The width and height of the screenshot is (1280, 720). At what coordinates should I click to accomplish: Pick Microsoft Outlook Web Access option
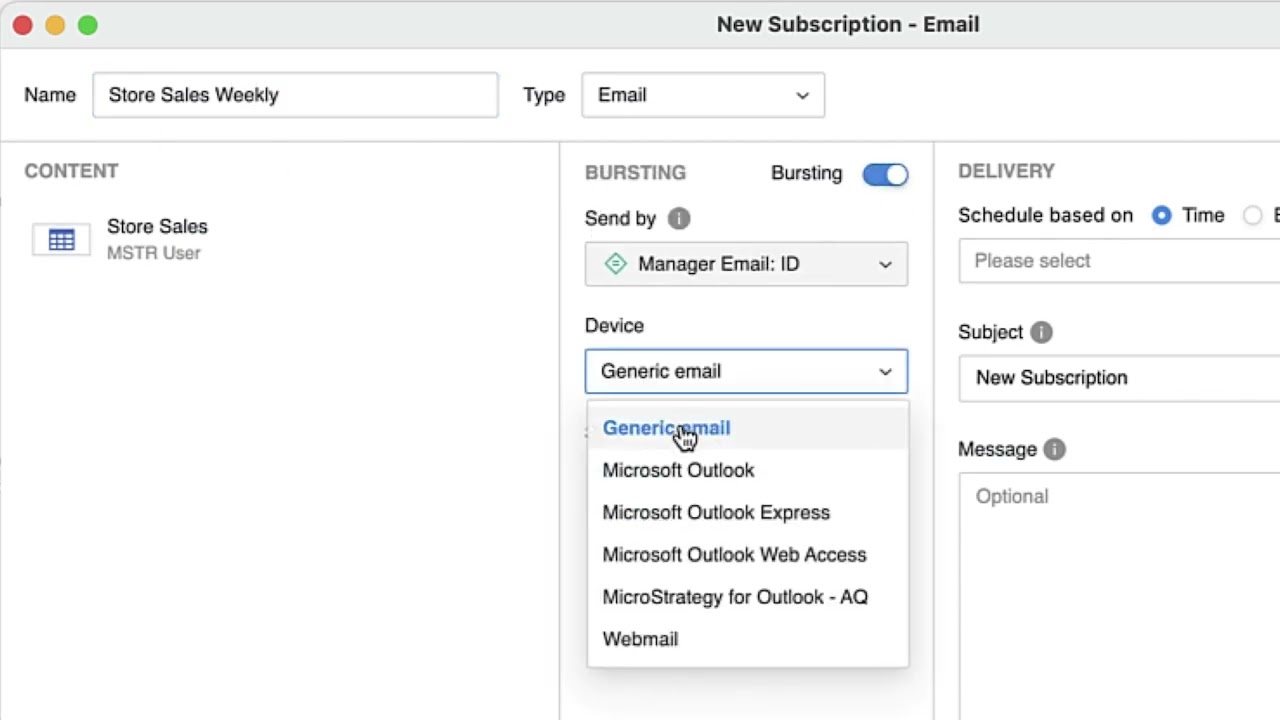pos(734,554)
